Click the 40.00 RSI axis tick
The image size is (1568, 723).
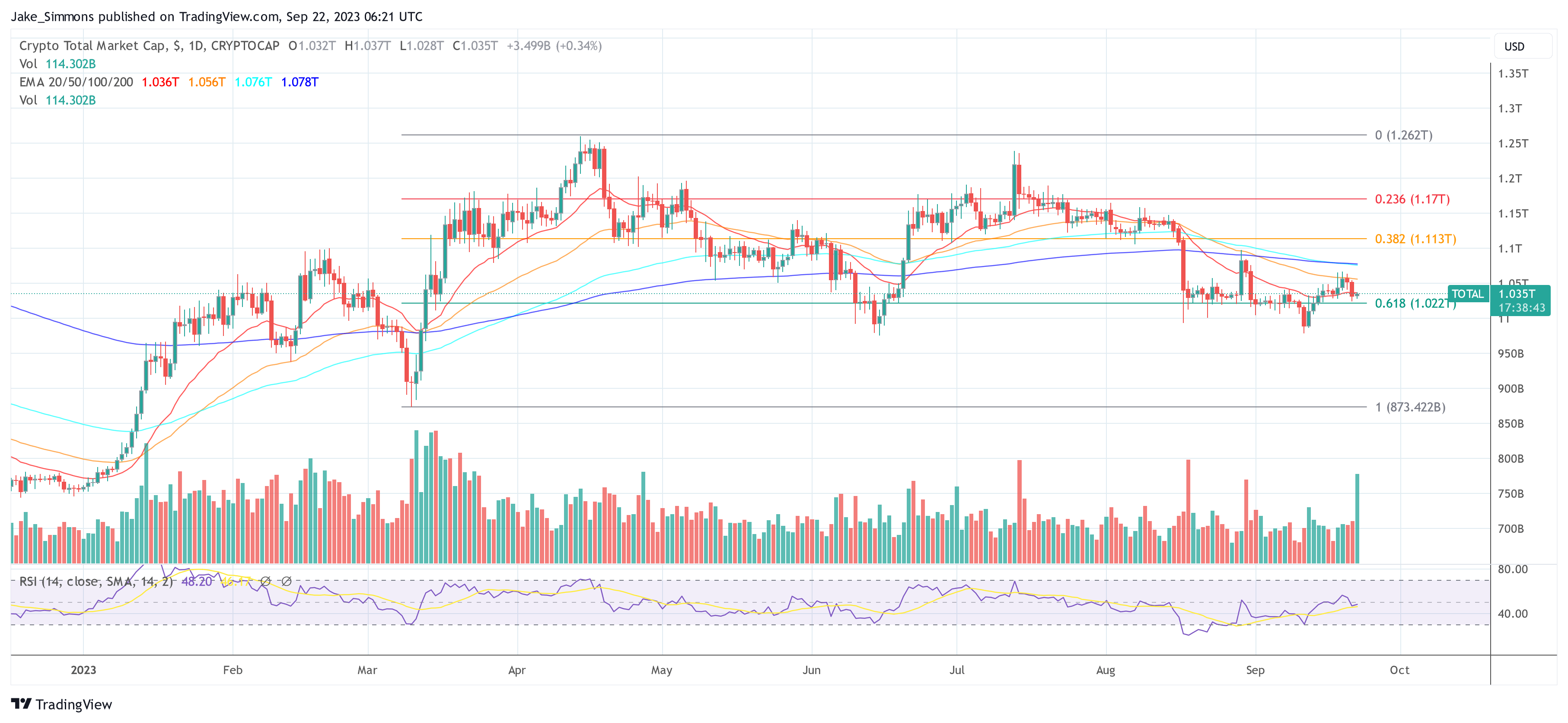pyautogui.click(x=1513, y=614)
